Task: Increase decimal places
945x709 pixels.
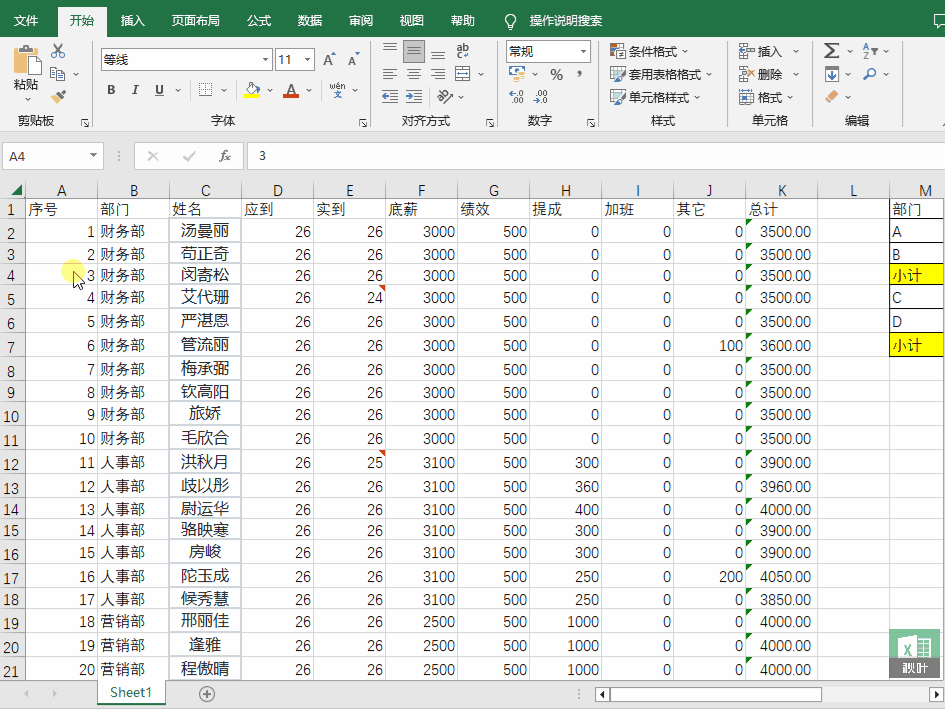Action: coord(516,96)
